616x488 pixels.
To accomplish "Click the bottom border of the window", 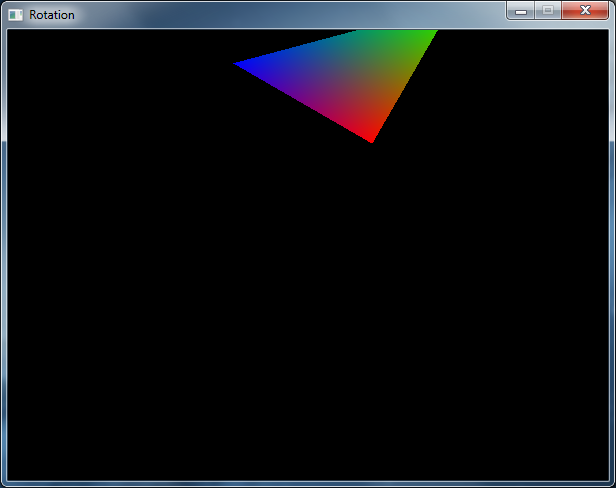I will coord(308,484).
